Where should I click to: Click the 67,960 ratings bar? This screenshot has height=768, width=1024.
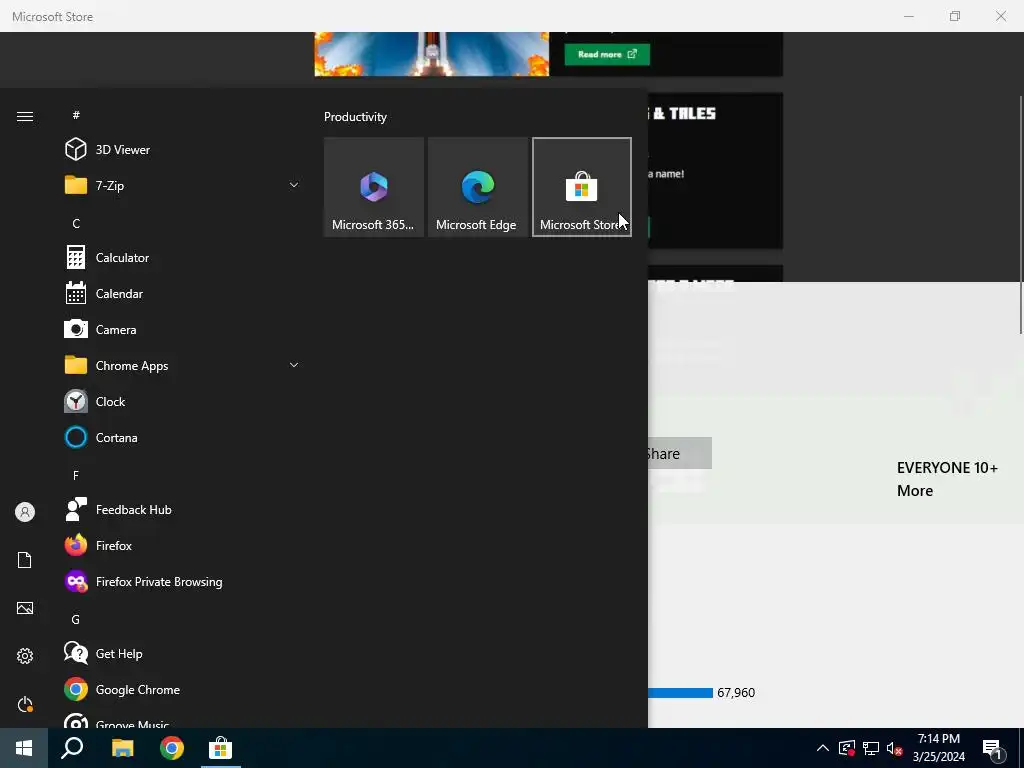tap(680, 692)
